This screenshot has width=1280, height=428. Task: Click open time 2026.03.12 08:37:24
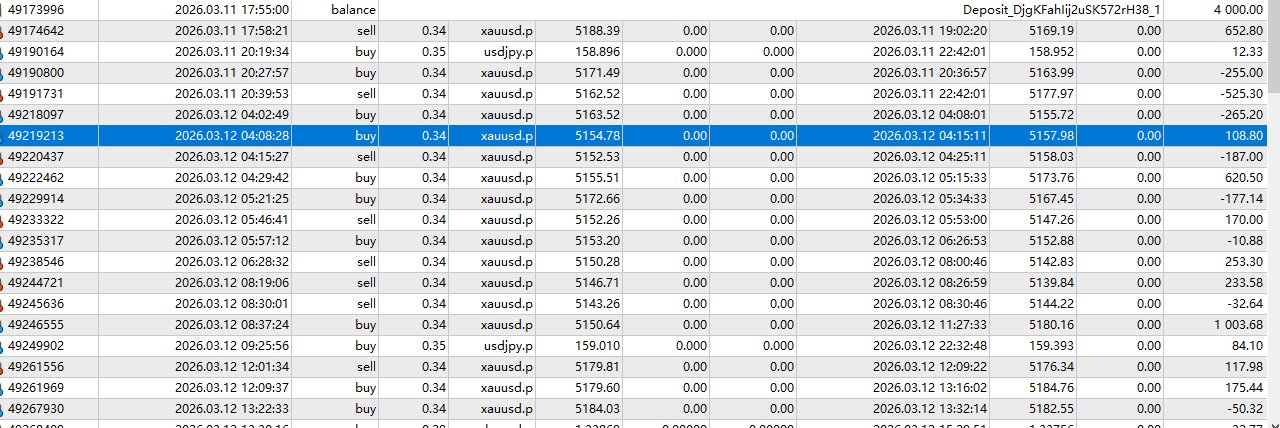point(232,324)
